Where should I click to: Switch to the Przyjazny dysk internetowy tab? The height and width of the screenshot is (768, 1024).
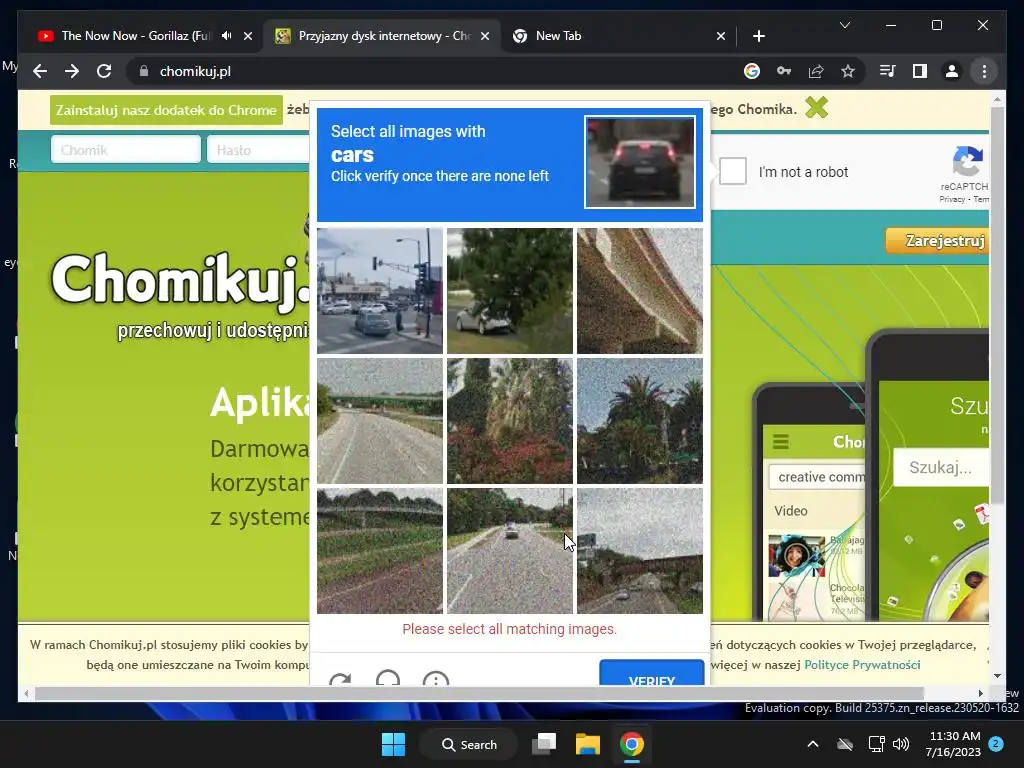[x=383, y=36]
